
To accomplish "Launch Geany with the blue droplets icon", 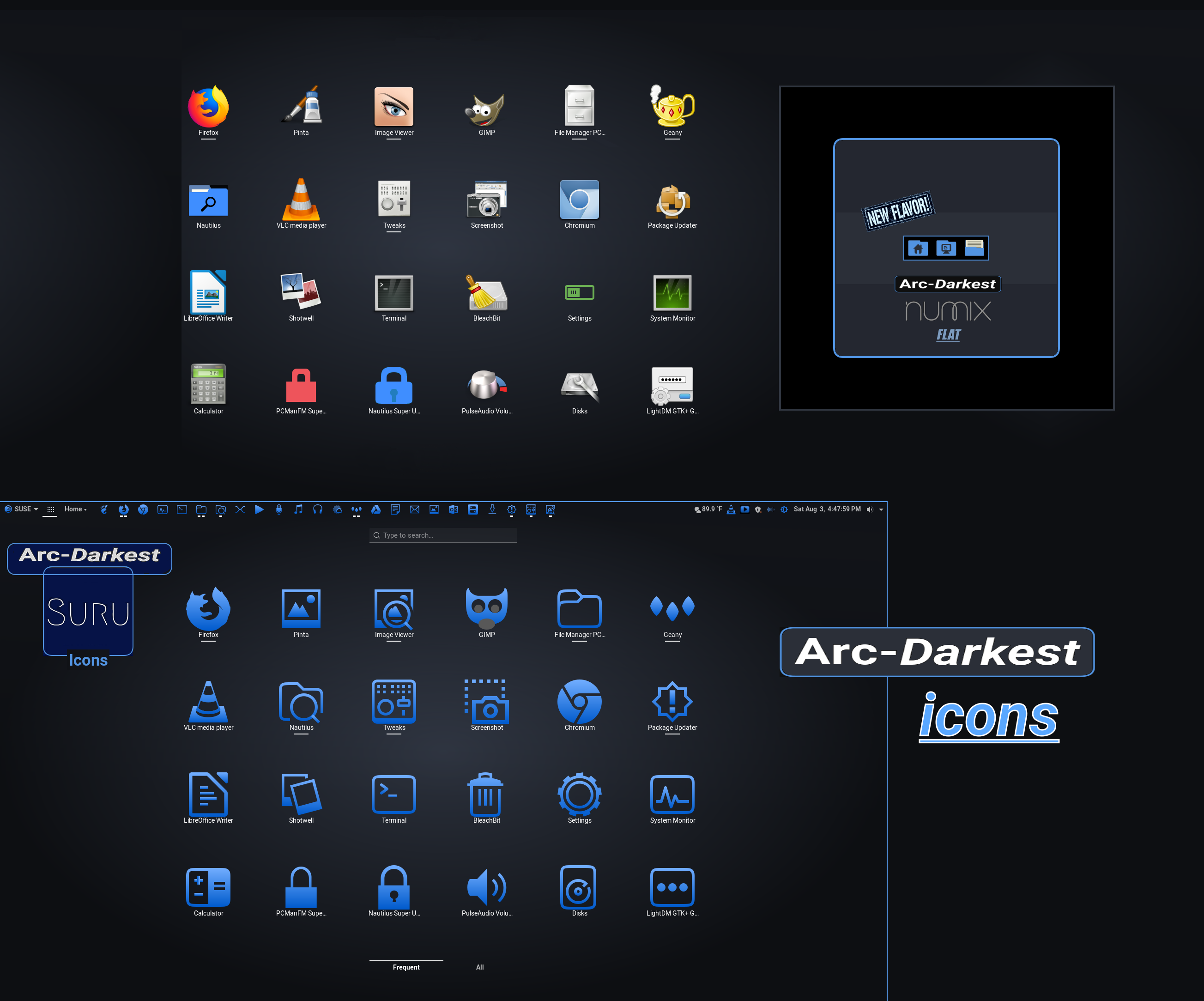I will pyautogui.click(x=672, y=608).
